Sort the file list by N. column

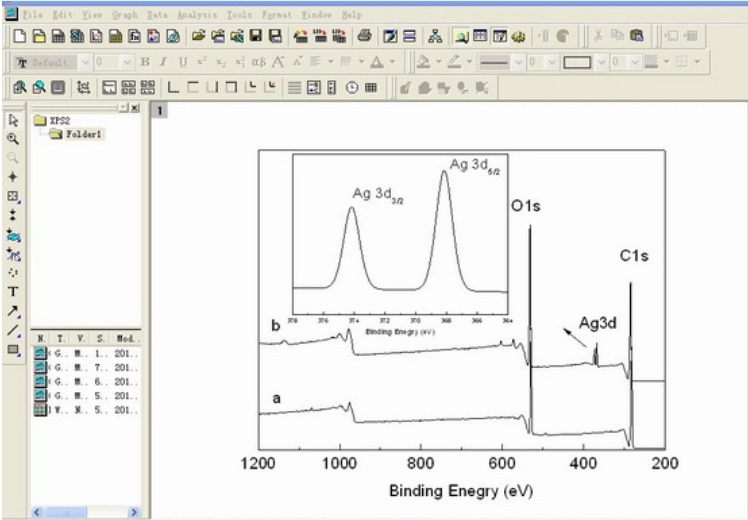click(41, 339)
